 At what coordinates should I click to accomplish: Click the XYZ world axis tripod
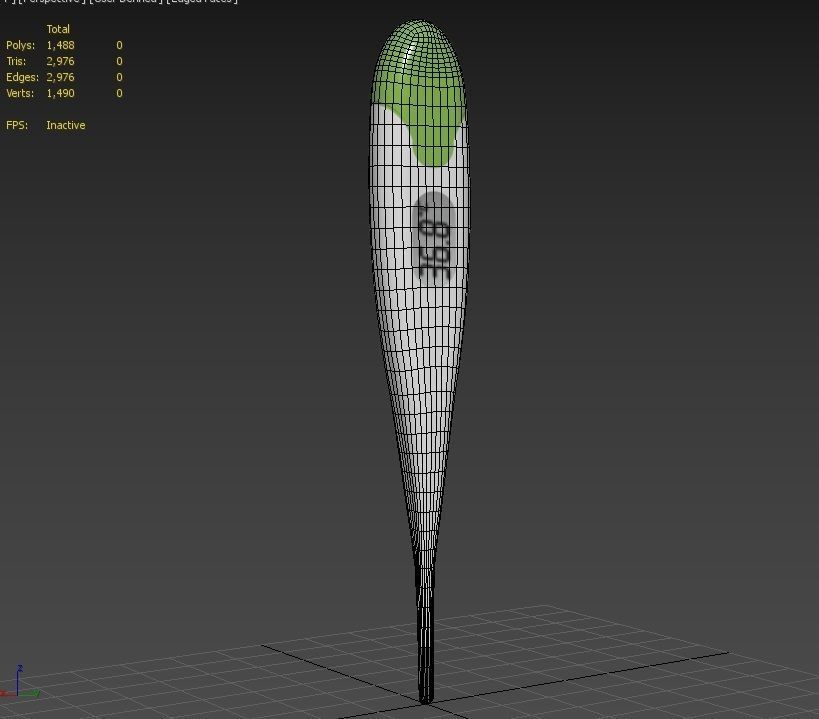click(x=19, y=683)
